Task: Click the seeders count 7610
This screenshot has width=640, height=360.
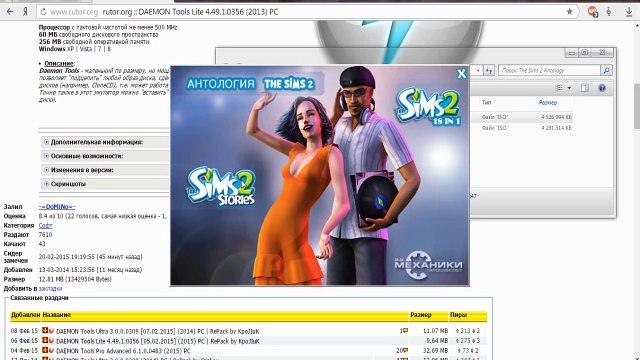Action: [45, 235]
